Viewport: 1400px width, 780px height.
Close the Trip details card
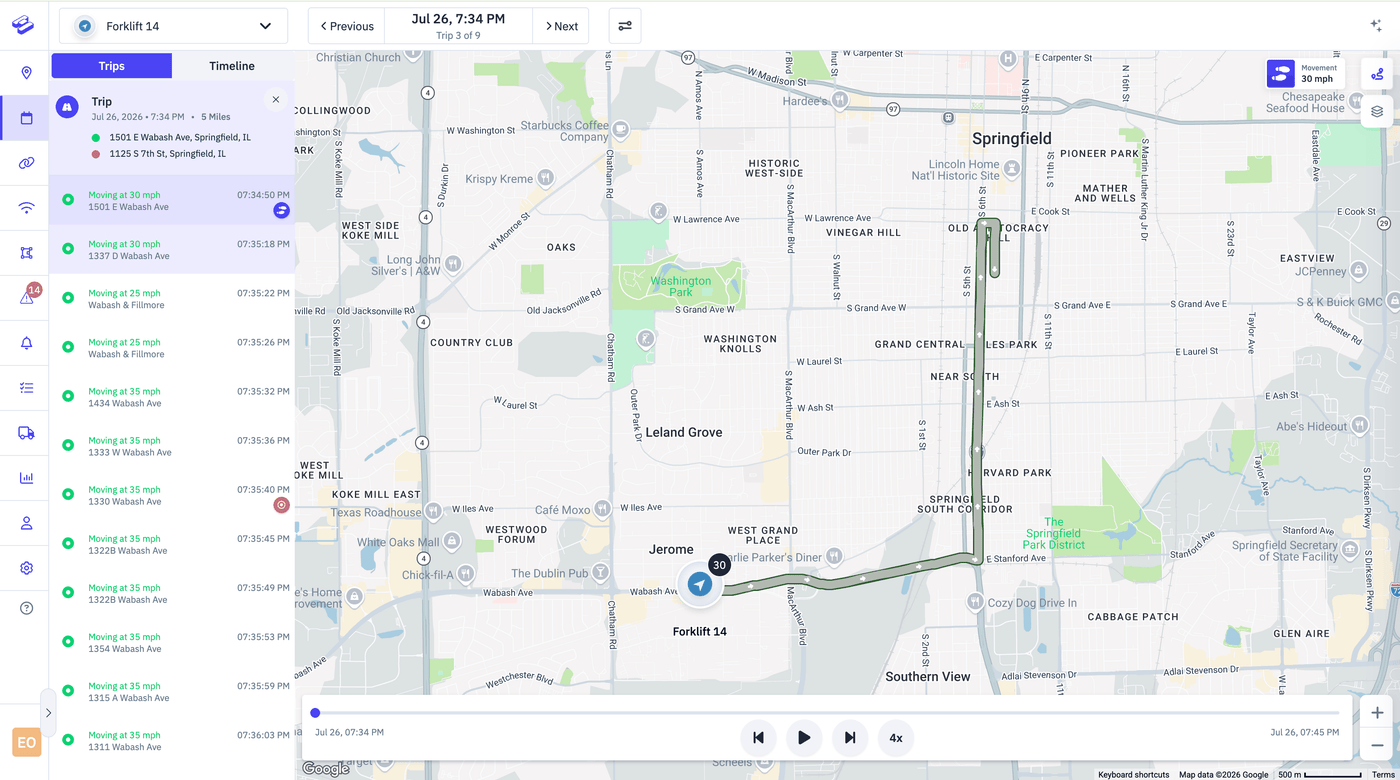tap(276, 100)
